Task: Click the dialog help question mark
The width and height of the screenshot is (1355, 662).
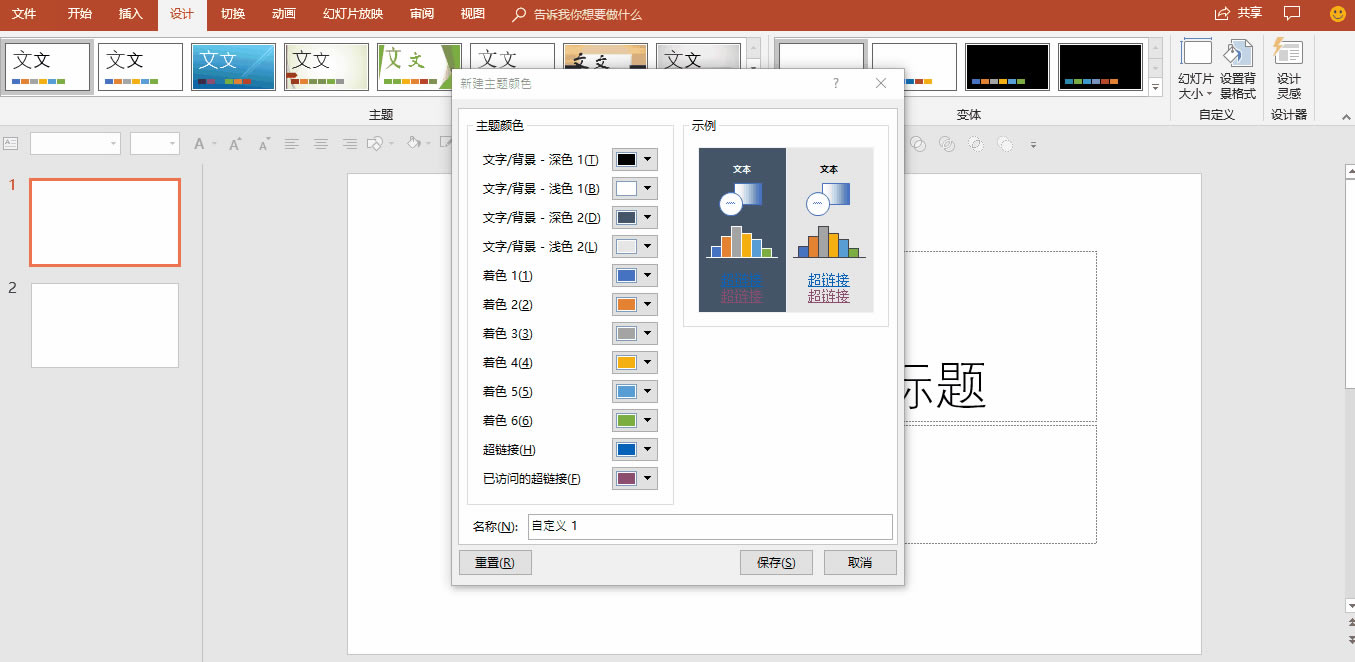Action: [x=835, y=84]
